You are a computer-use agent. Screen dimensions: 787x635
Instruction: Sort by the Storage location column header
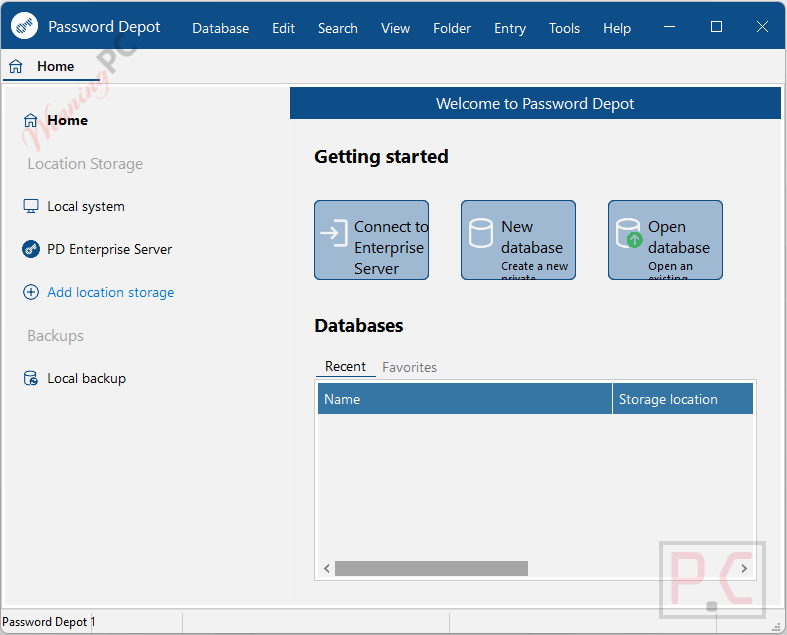coord(683,399)
